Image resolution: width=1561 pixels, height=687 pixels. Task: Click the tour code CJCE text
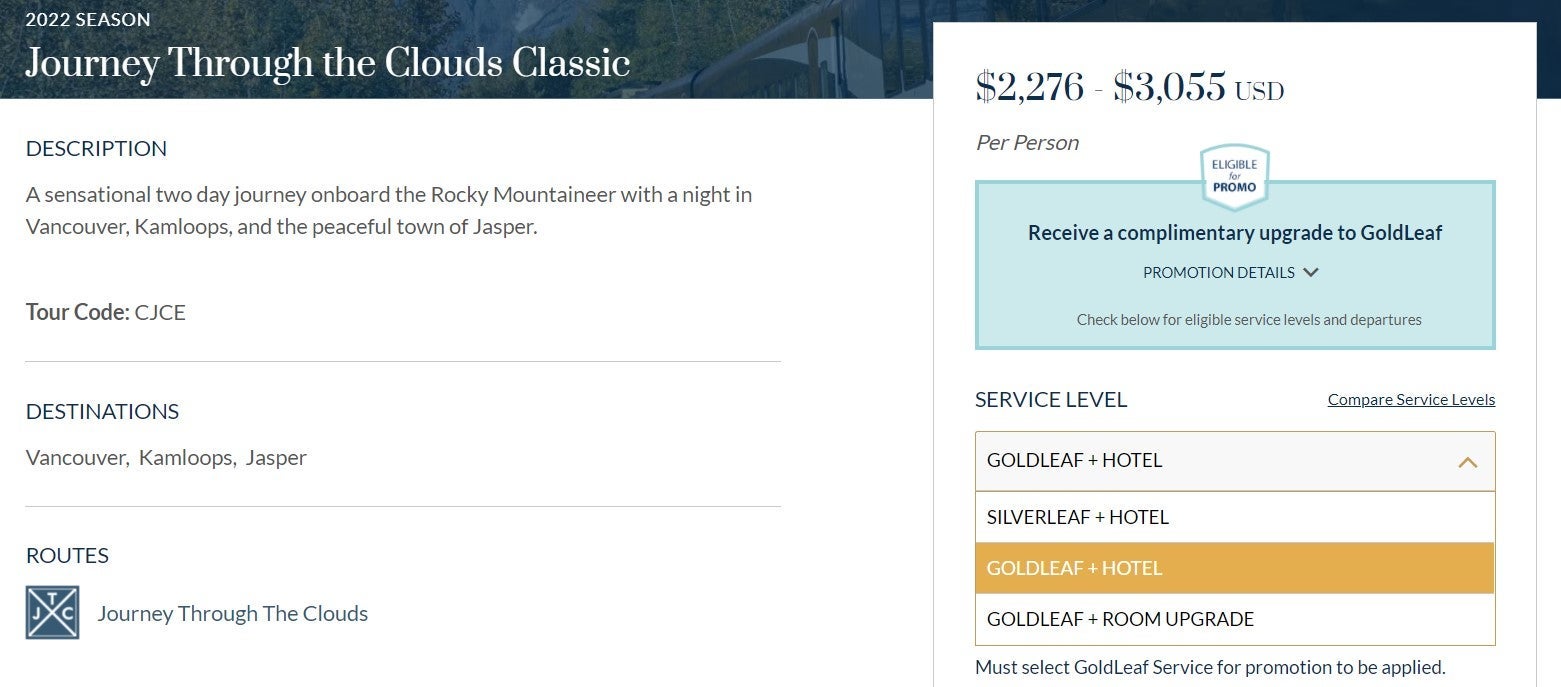click(x=160, y=312)
